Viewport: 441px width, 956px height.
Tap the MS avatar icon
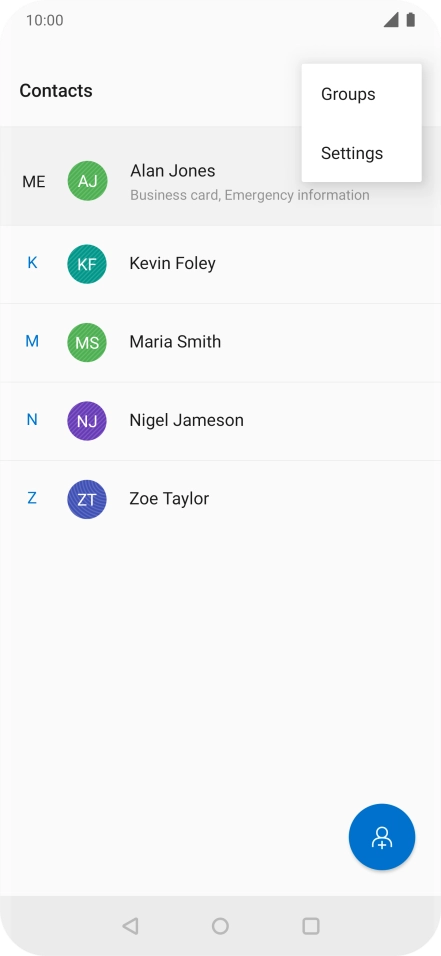(x=87, y=342)
